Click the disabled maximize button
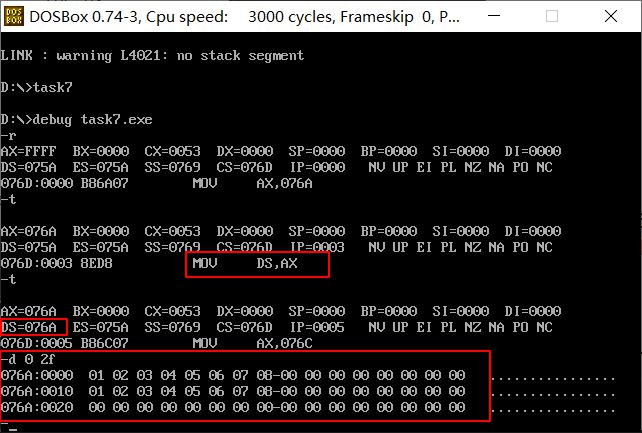Screen dimensions: 642x433 tap(552, 16)
